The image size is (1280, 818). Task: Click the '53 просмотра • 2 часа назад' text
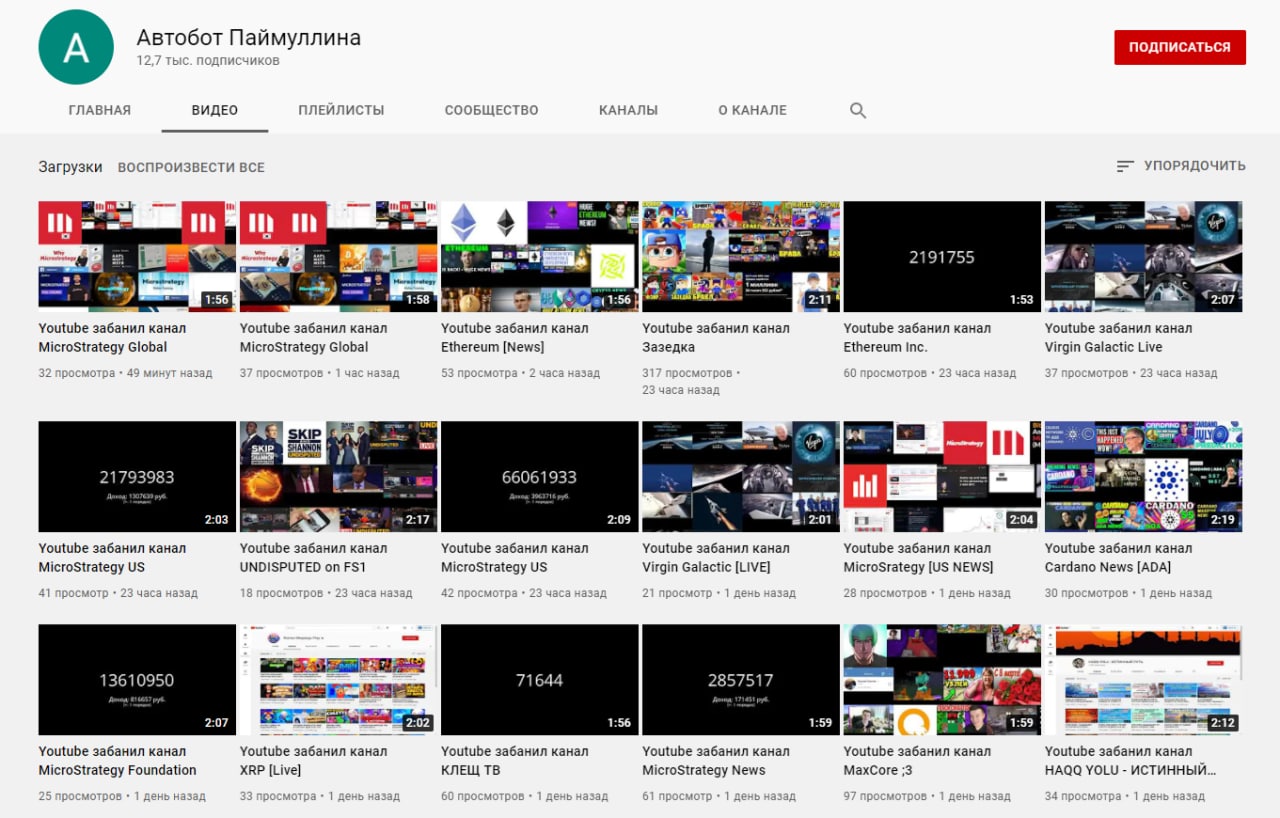click(521, 373)
